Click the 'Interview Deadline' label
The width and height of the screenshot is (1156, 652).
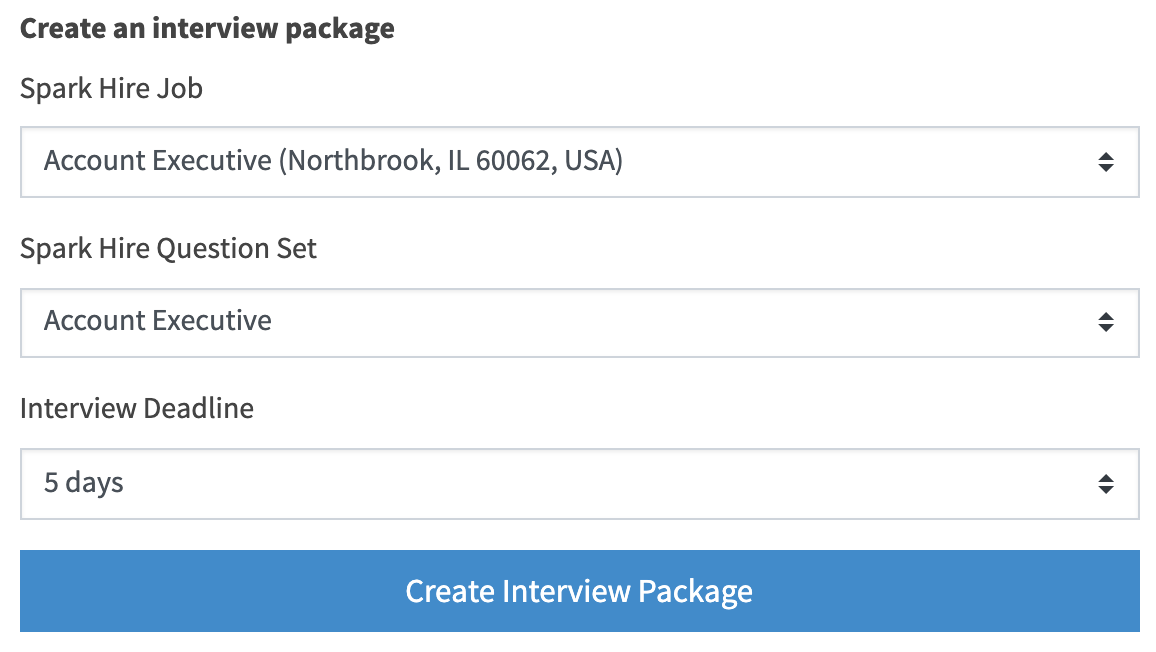pyautogui.click(x=137, y=409)
